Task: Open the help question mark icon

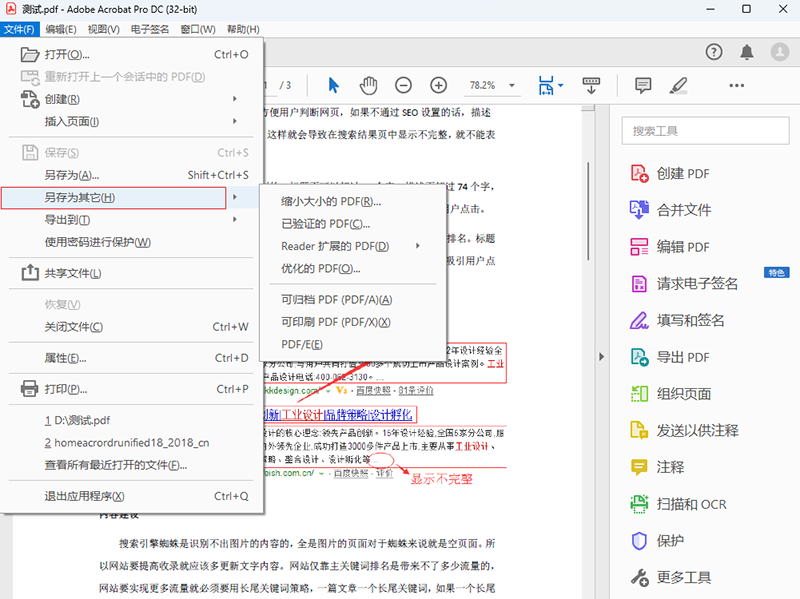Action: (x=714, y=52)
